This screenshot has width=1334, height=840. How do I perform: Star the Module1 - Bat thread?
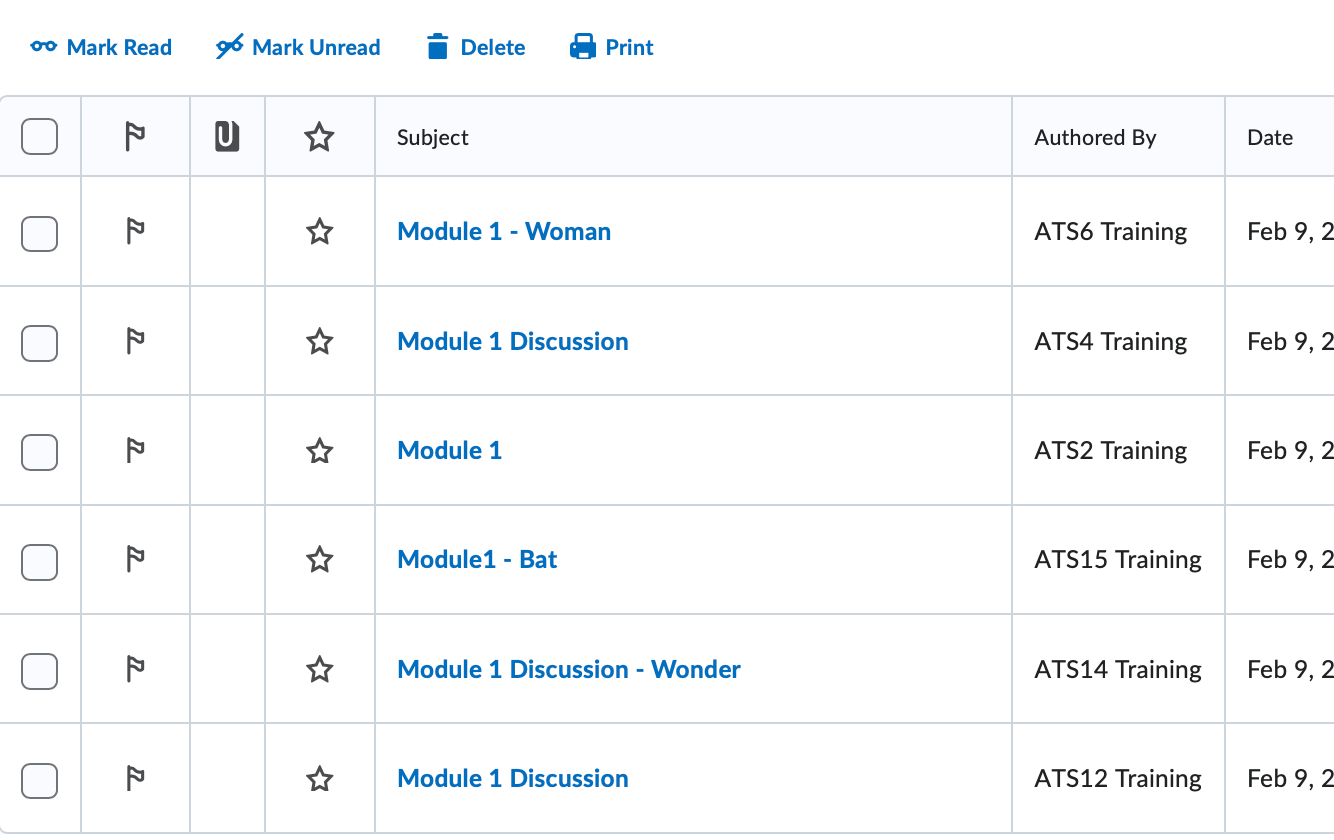pos(319,560)
